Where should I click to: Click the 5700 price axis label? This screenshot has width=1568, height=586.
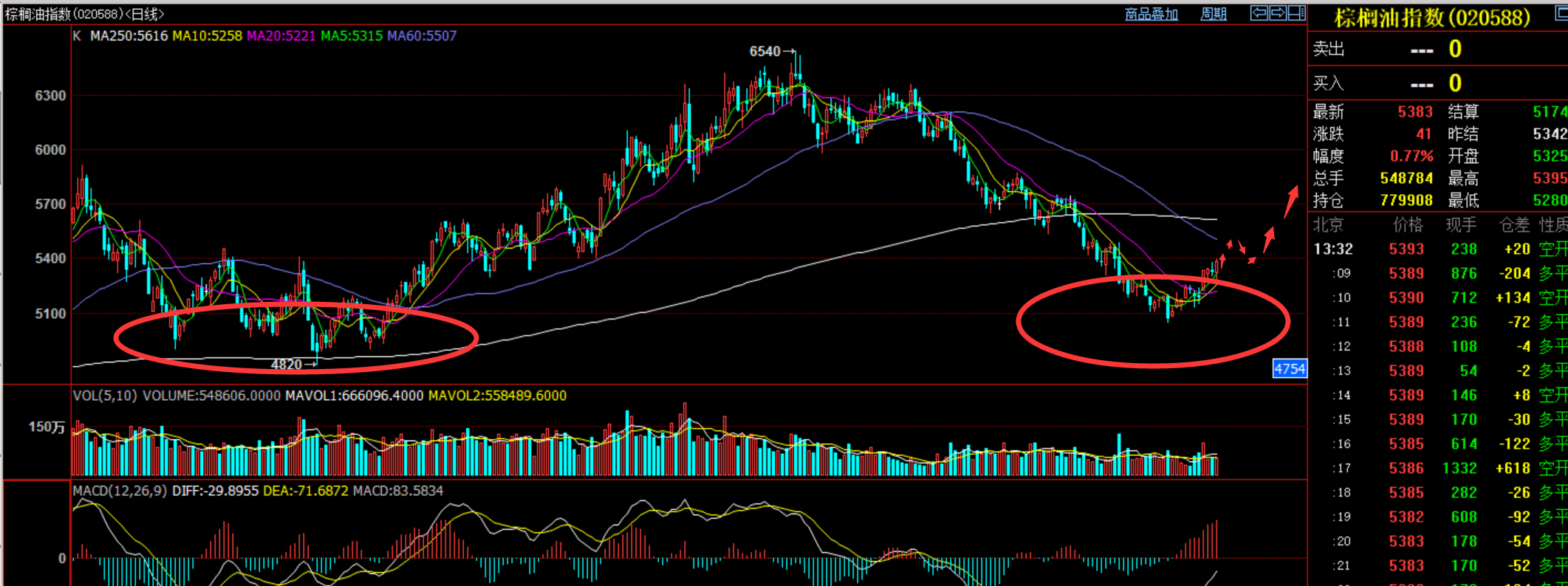click(x=50, y=204)
